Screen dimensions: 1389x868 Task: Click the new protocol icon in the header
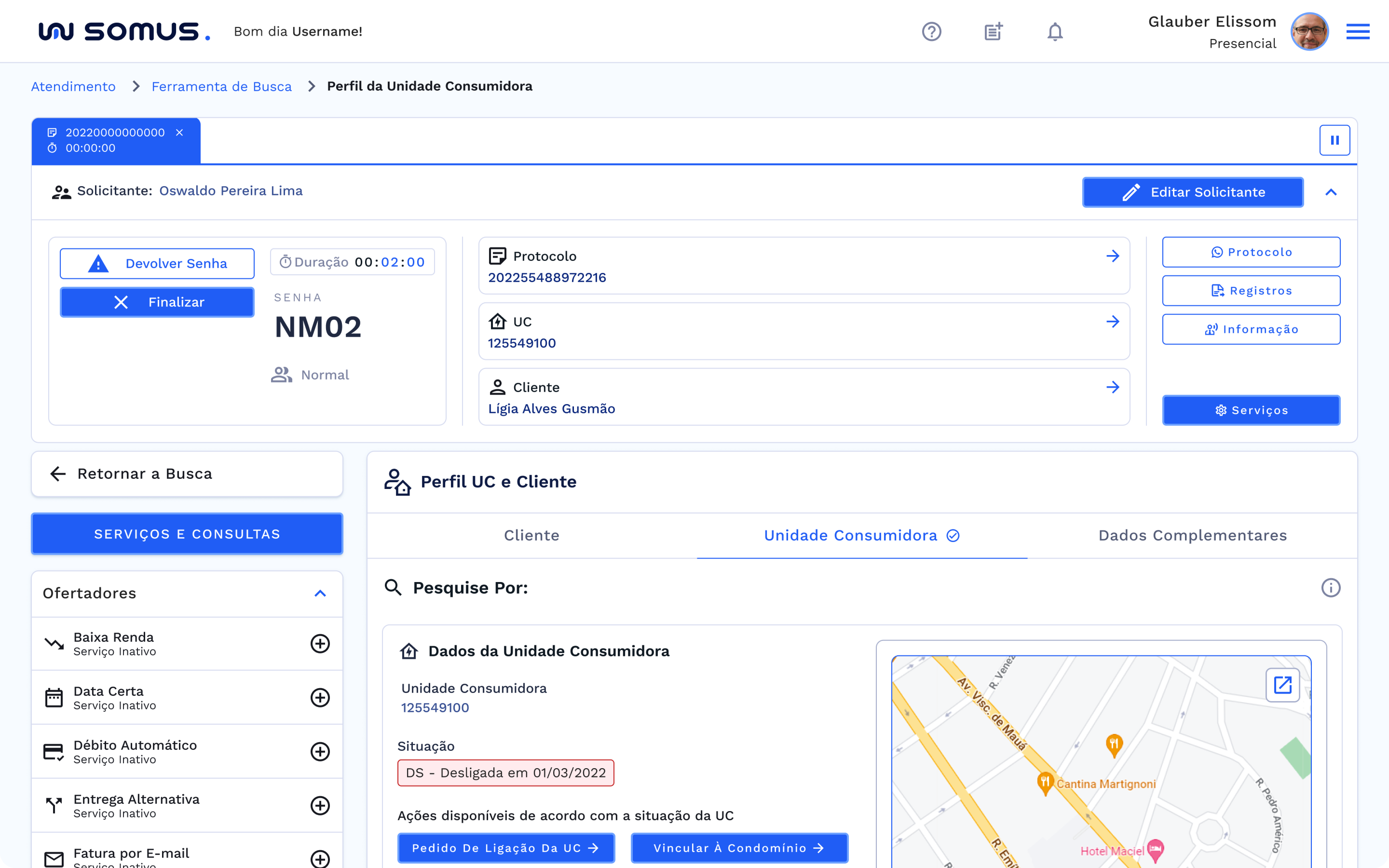click(993, 32)
